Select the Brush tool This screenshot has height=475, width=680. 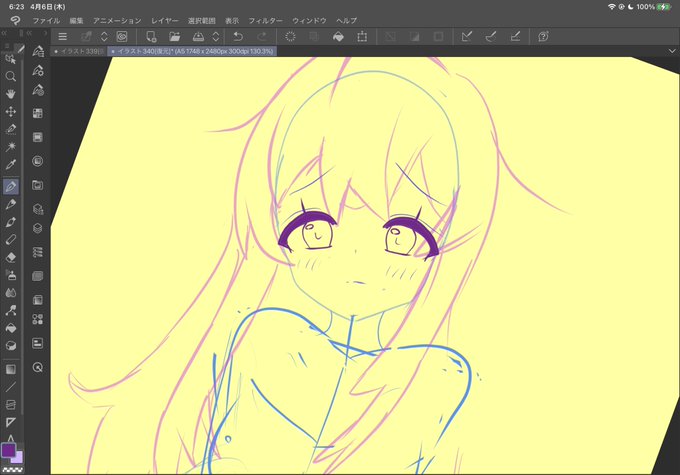pyautogui.click(x=10, y=222)
